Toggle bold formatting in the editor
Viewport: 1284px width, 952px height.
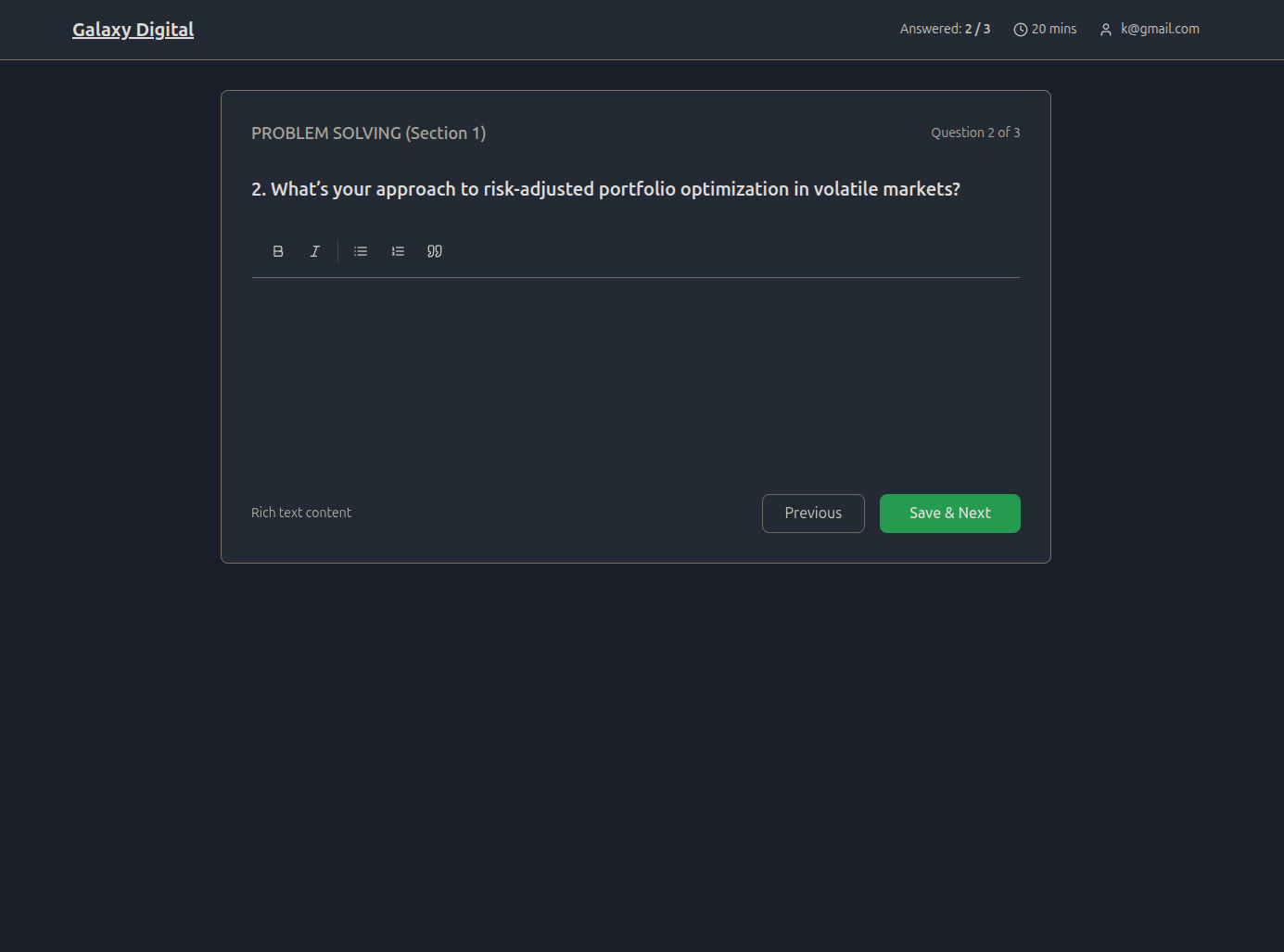pyautogui.click(x=278, y=251)
